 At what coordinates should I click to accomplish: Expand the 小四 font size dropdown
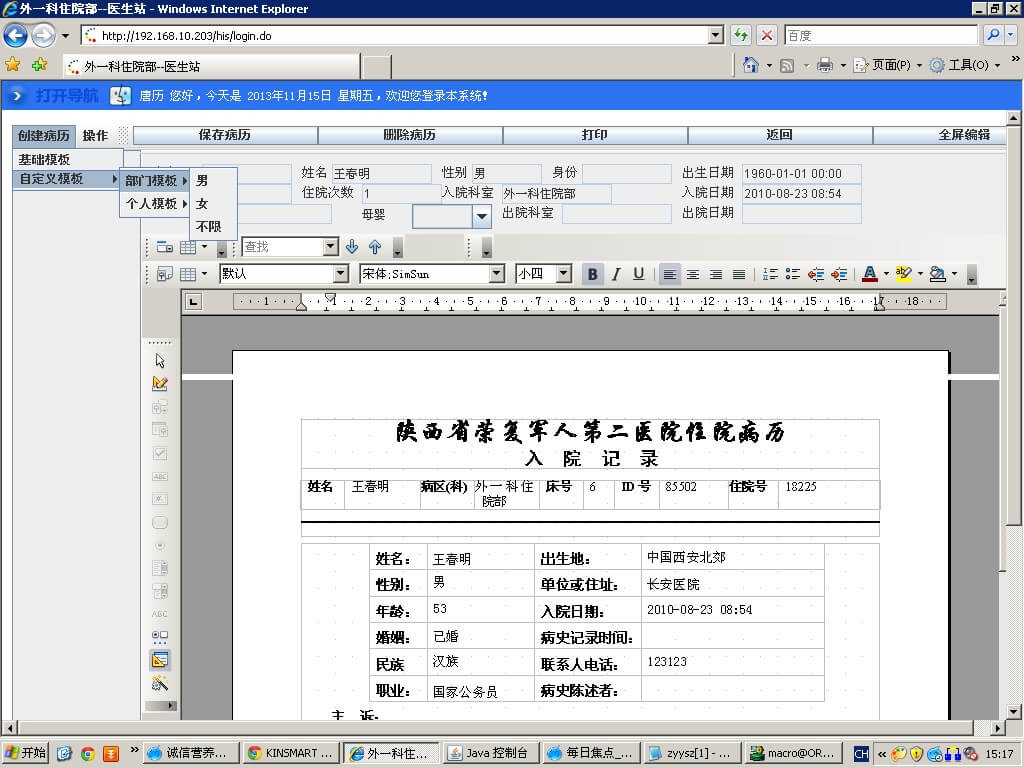[x=562, y=272]
